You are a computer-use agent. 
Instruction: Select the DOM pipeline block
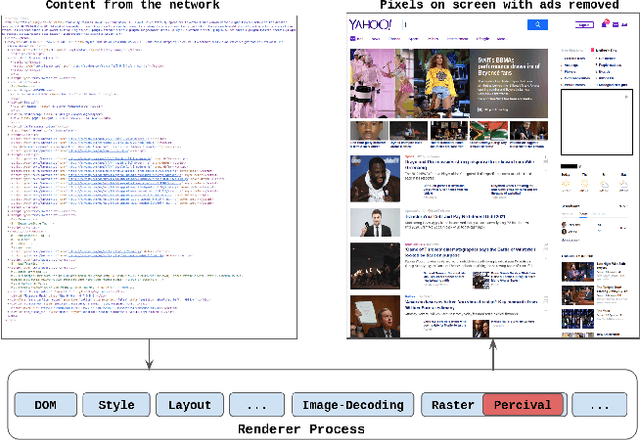click(x=45, y=405)
